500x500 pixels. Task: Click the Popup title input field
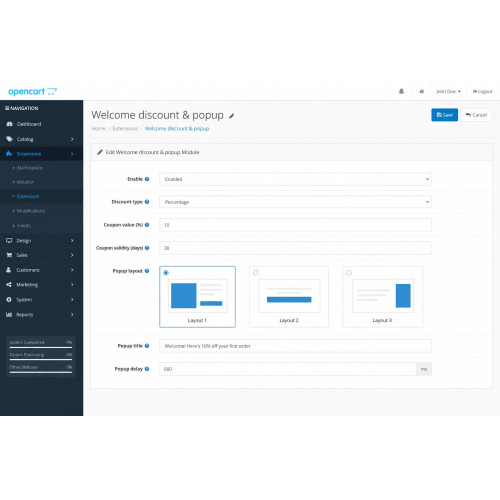point(295,346)
